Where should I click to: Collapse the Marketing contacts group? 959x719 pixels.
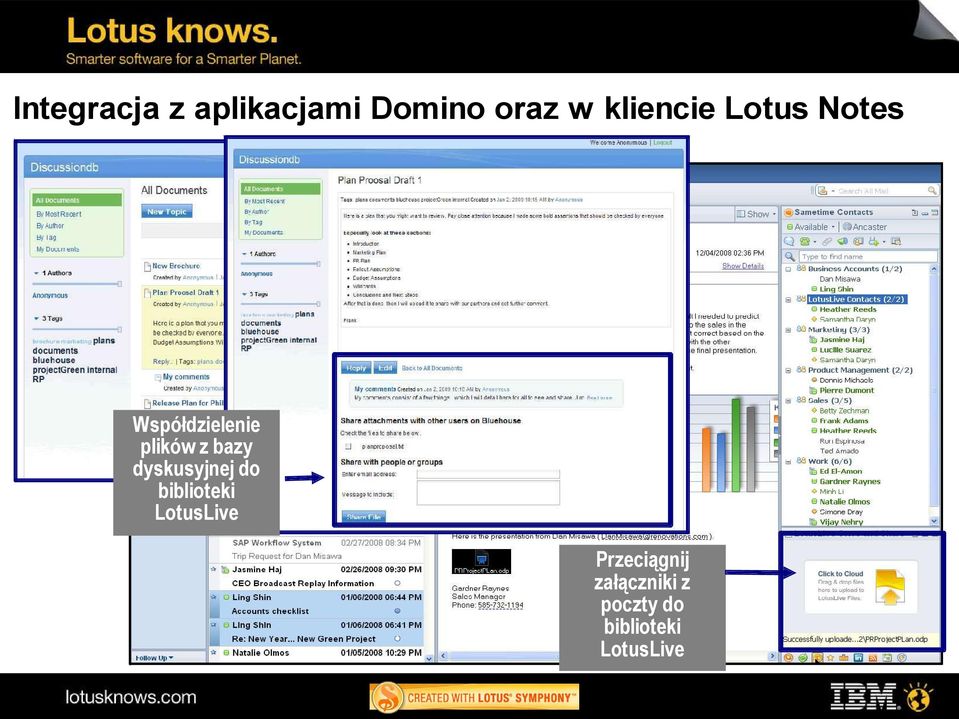tap(788, 330)
